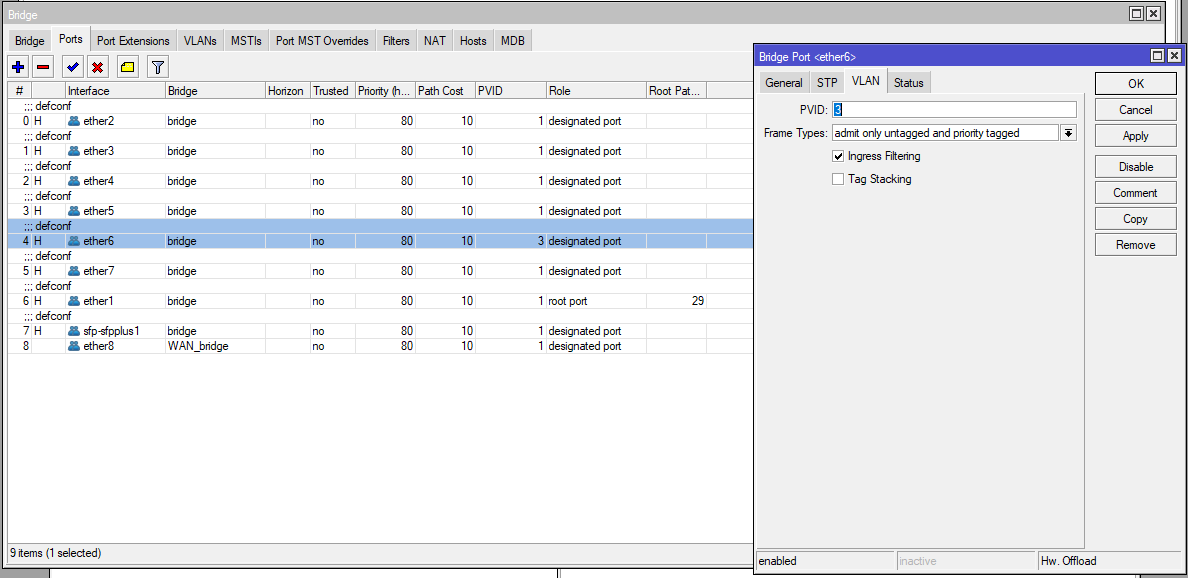Sort by the Path Cost column header

(446, 91)
